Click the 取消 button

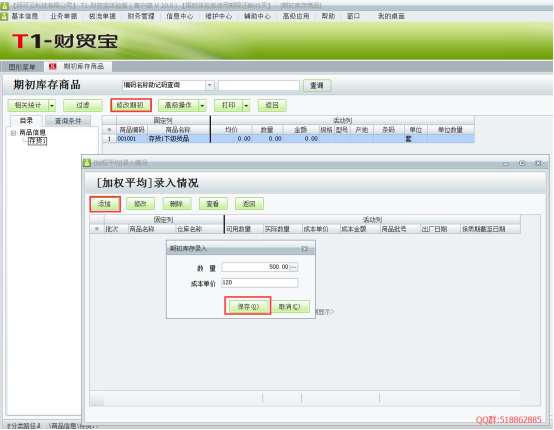point(290,306)
